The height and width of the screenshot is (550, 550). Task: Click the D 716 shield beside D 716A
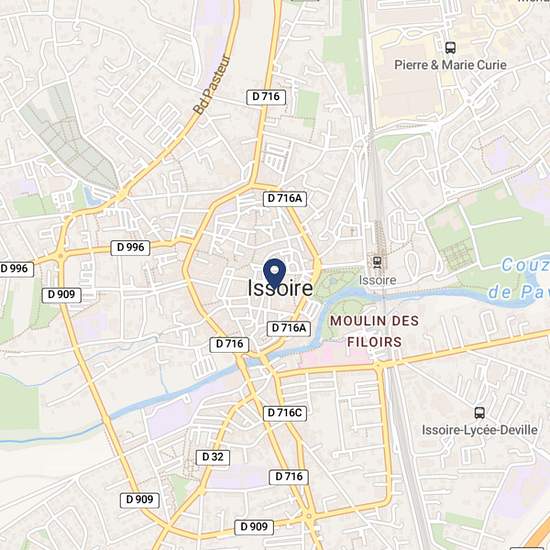[x=229, y=344]
